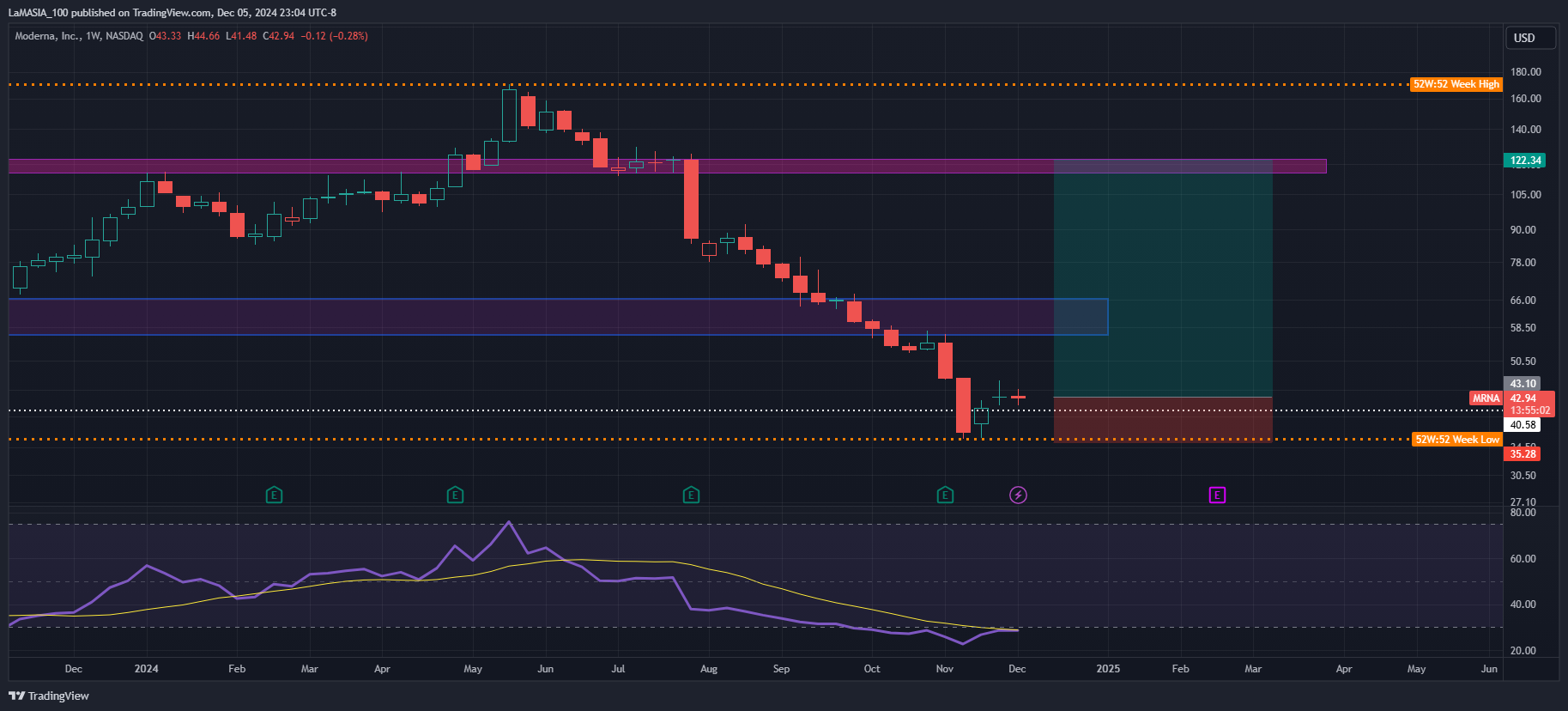Click the 52W:52 Week Low label
This screenshot has height=711, width=1568.
(x=1456, y=440)
